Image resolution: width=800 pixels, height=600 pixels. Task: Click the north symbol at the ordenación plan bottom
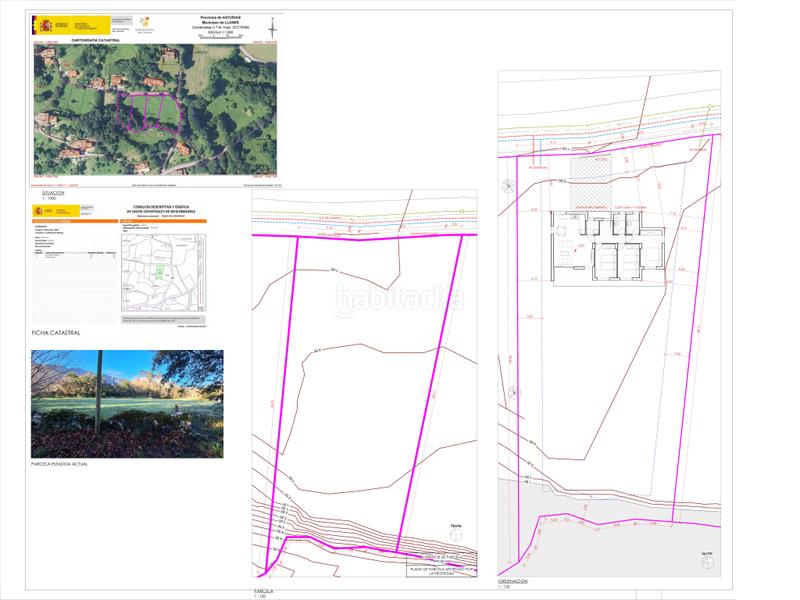[706, 561]
